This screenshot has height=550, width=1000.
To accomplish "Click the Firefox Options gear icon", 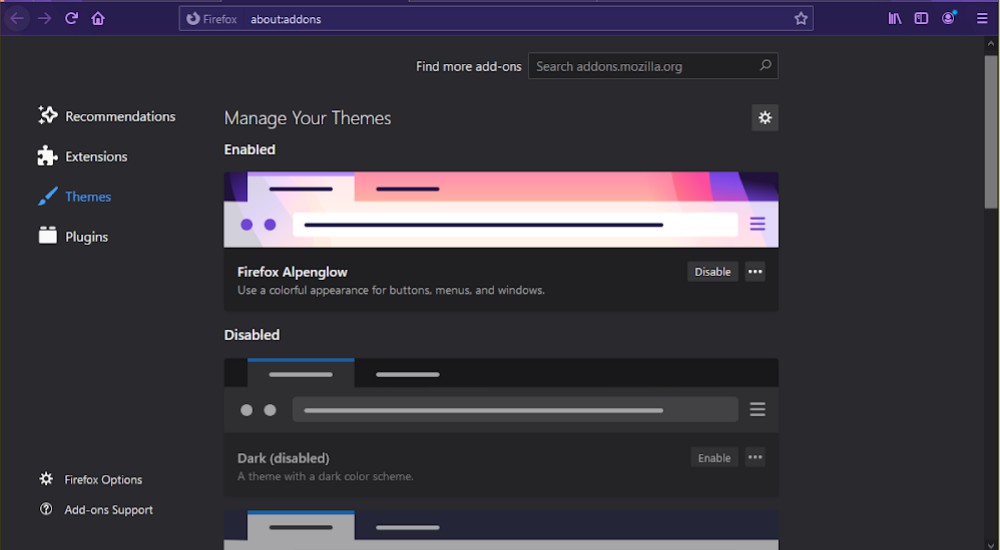I will (46, 479).
